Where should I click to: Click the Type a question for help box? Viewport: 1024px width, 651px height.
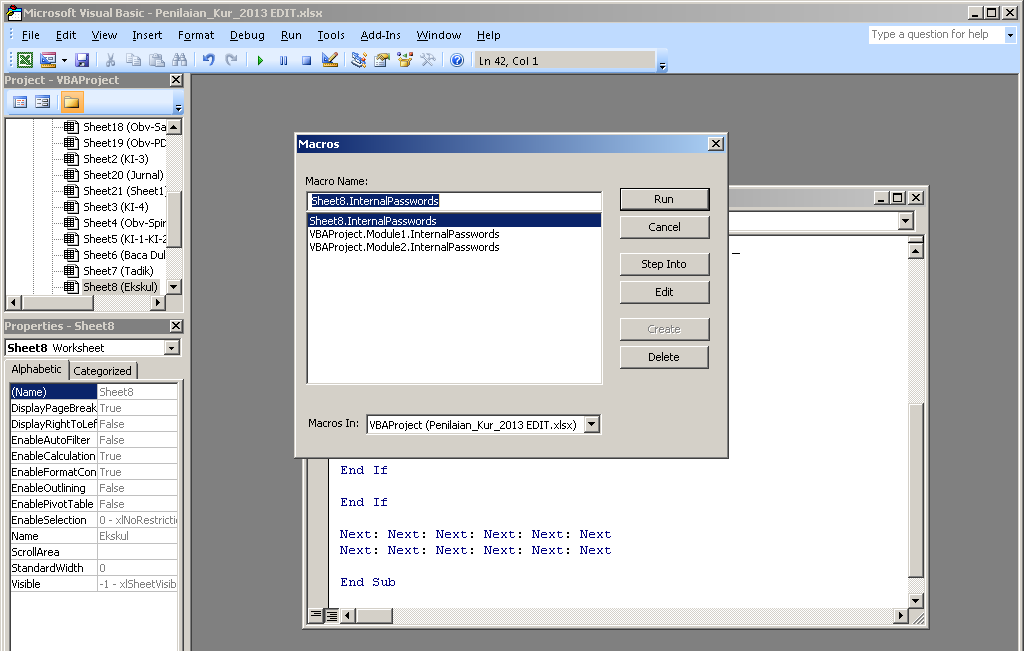[936, 35]
